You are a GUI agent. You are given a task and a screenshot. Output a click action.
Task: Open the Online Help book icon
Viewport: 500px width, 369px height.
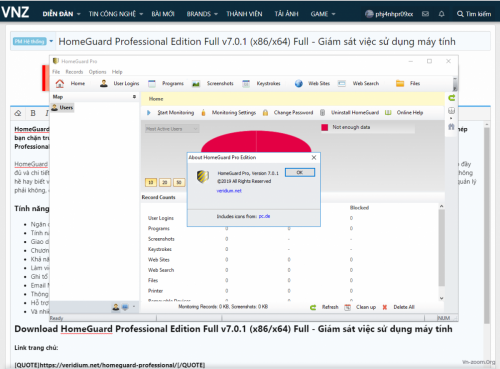[x=388, y=113]
